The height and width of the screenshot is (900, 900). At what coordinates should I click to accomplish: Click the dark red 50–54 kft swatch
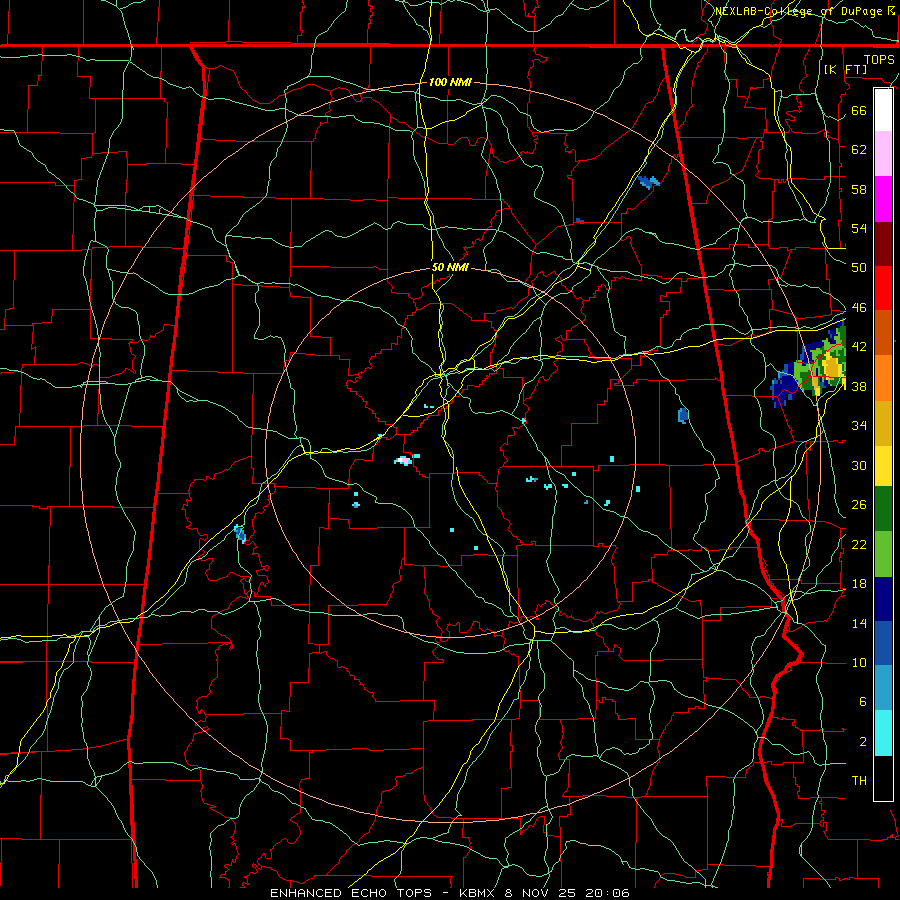[x=883, y=243]
